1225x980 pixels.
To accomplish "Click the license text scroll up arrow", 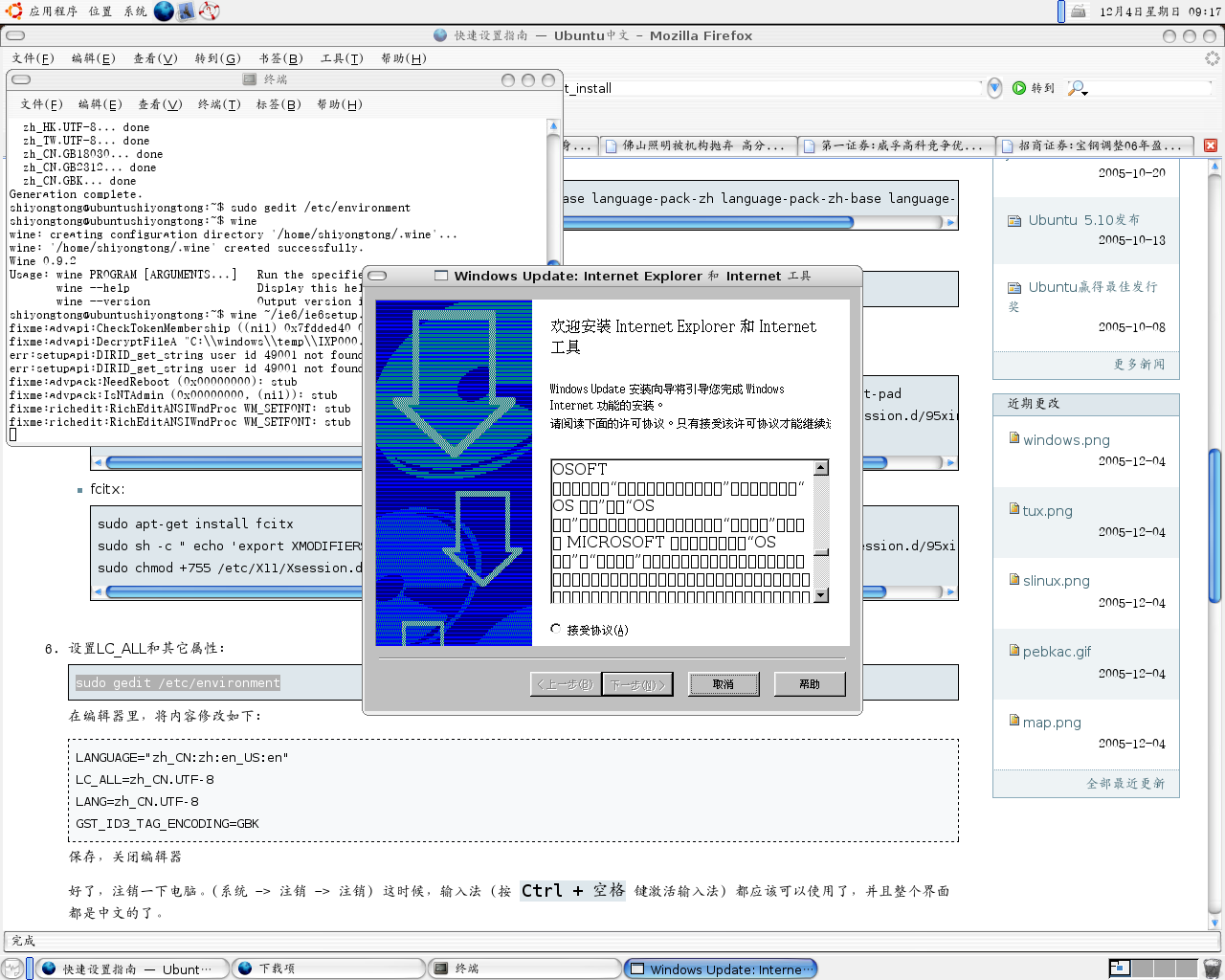I will 820,468.
